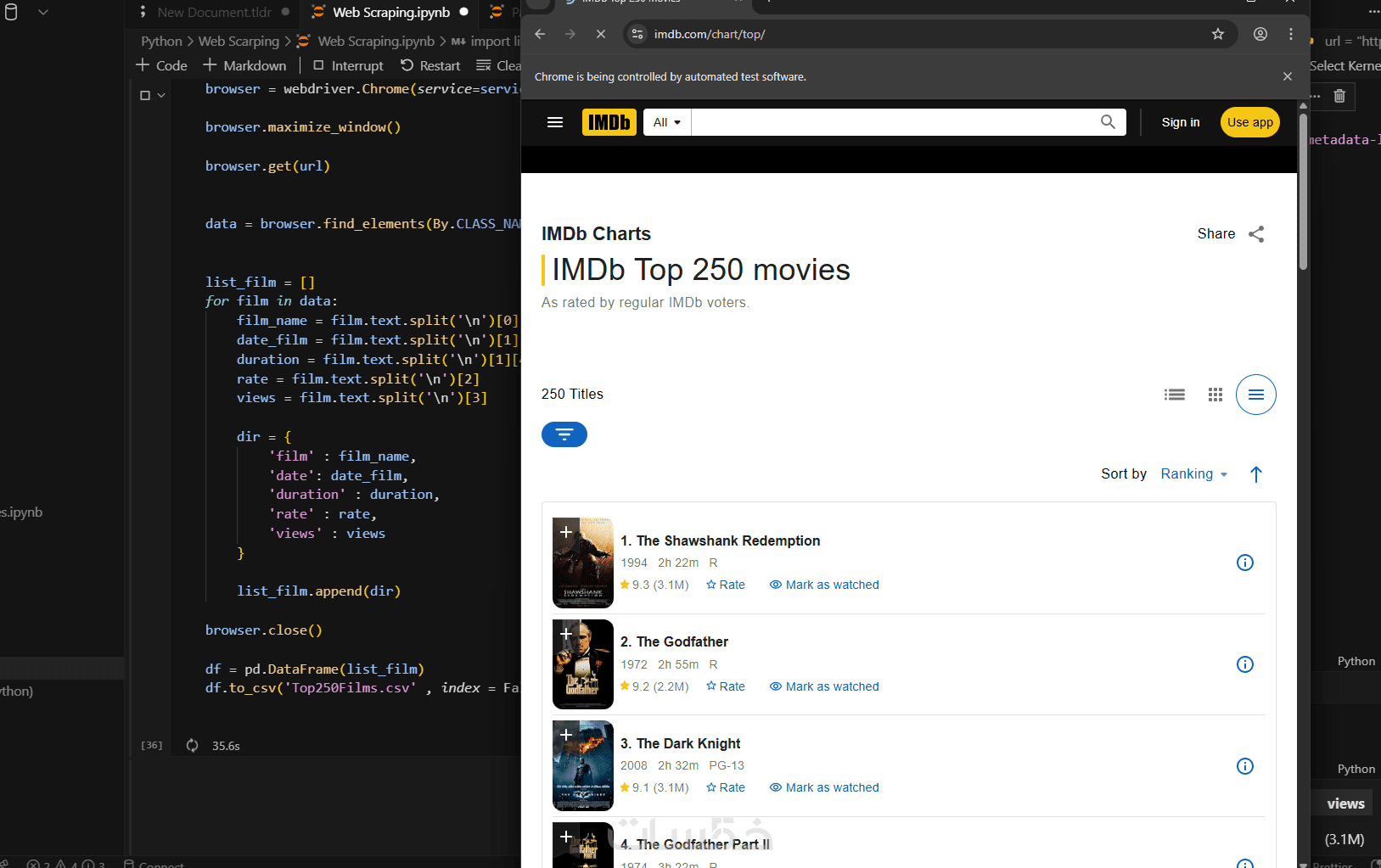Screen dimensions: 1381x868
Task: Show info for The Godfather
Action: 1245,664
